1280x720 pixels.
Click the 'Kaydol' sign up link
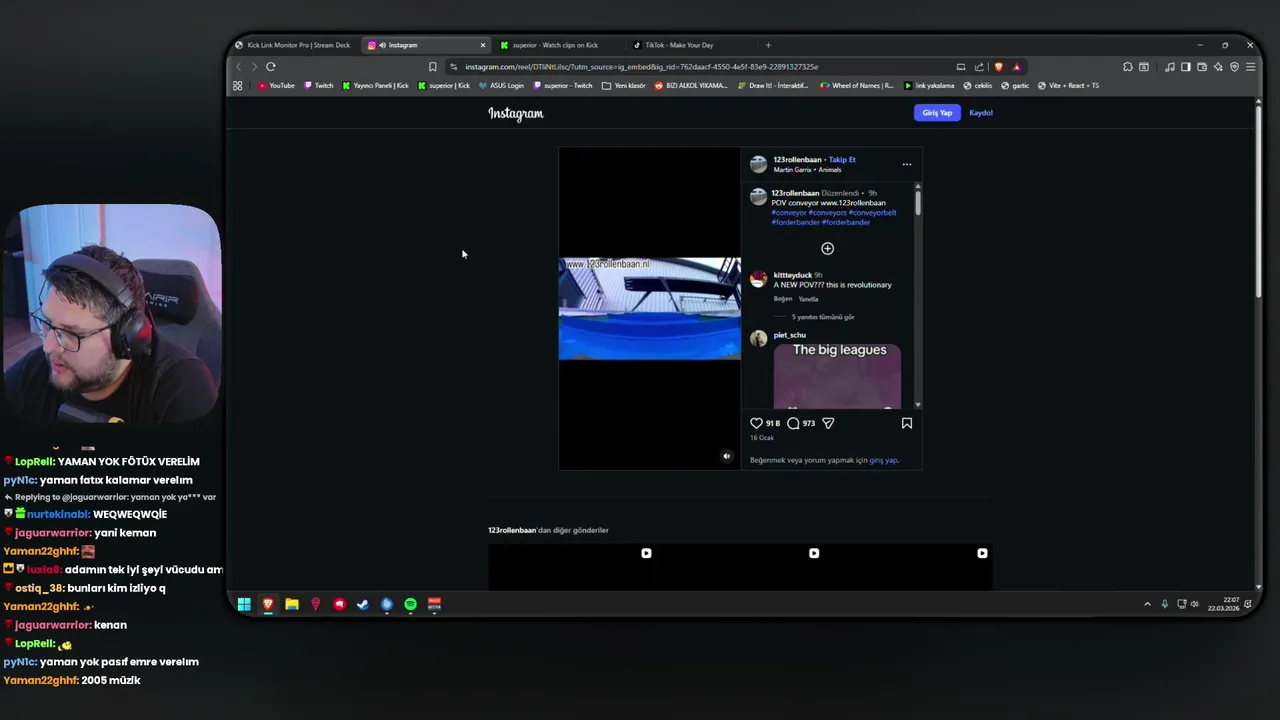pyautogui.click(x=981, y=113)
